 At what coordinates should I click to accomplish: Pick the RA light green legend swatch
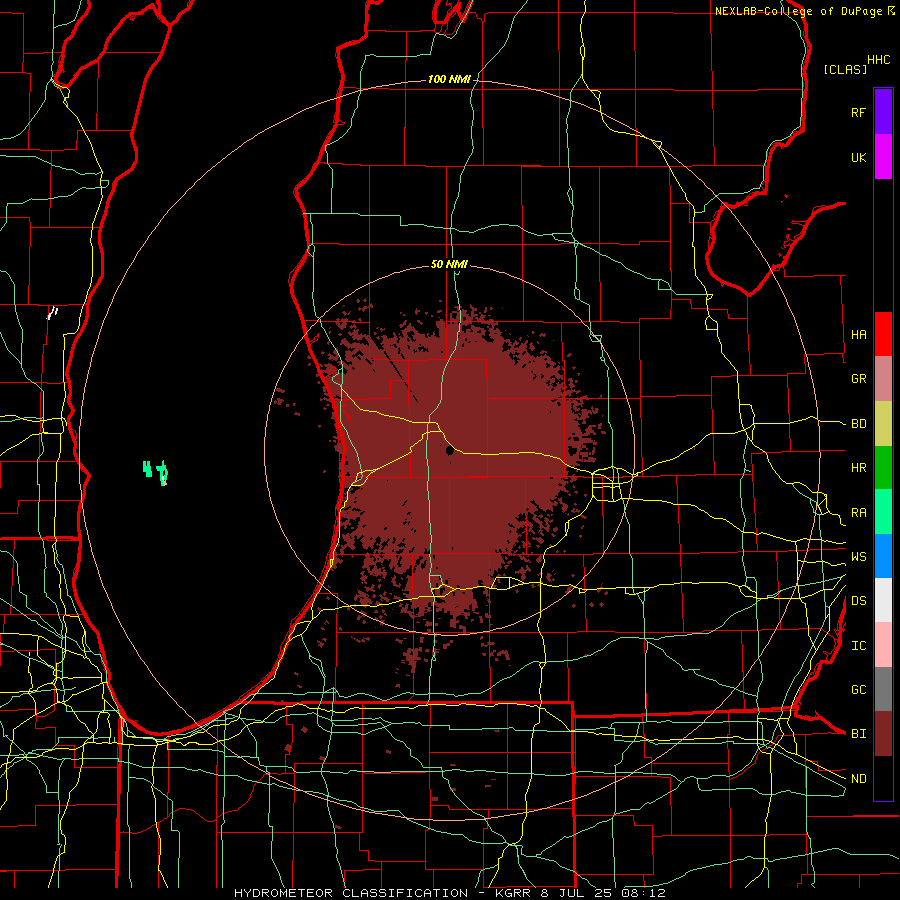coord(883,512)
